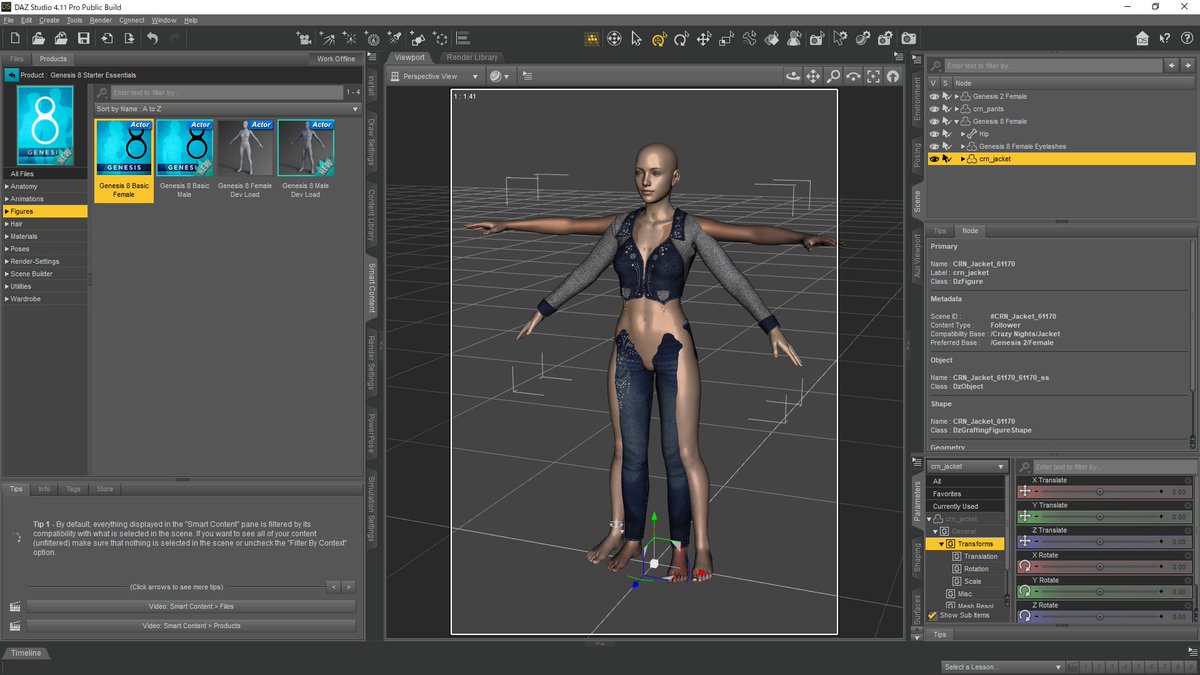This screenshot has height=675, width=1200.
Task: Open the crn_jacket node dropdown in Parameters
Action: coord(968,466)
